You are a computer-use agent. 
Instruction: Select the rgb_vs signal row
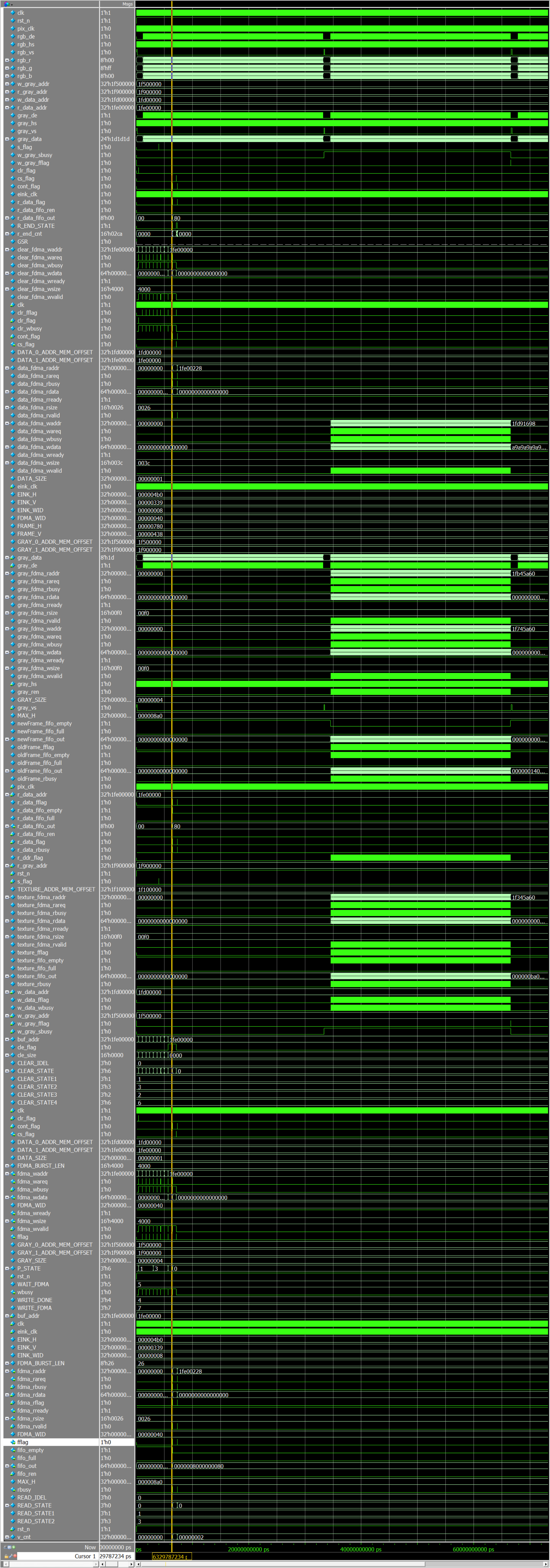[x=26, y=52]
